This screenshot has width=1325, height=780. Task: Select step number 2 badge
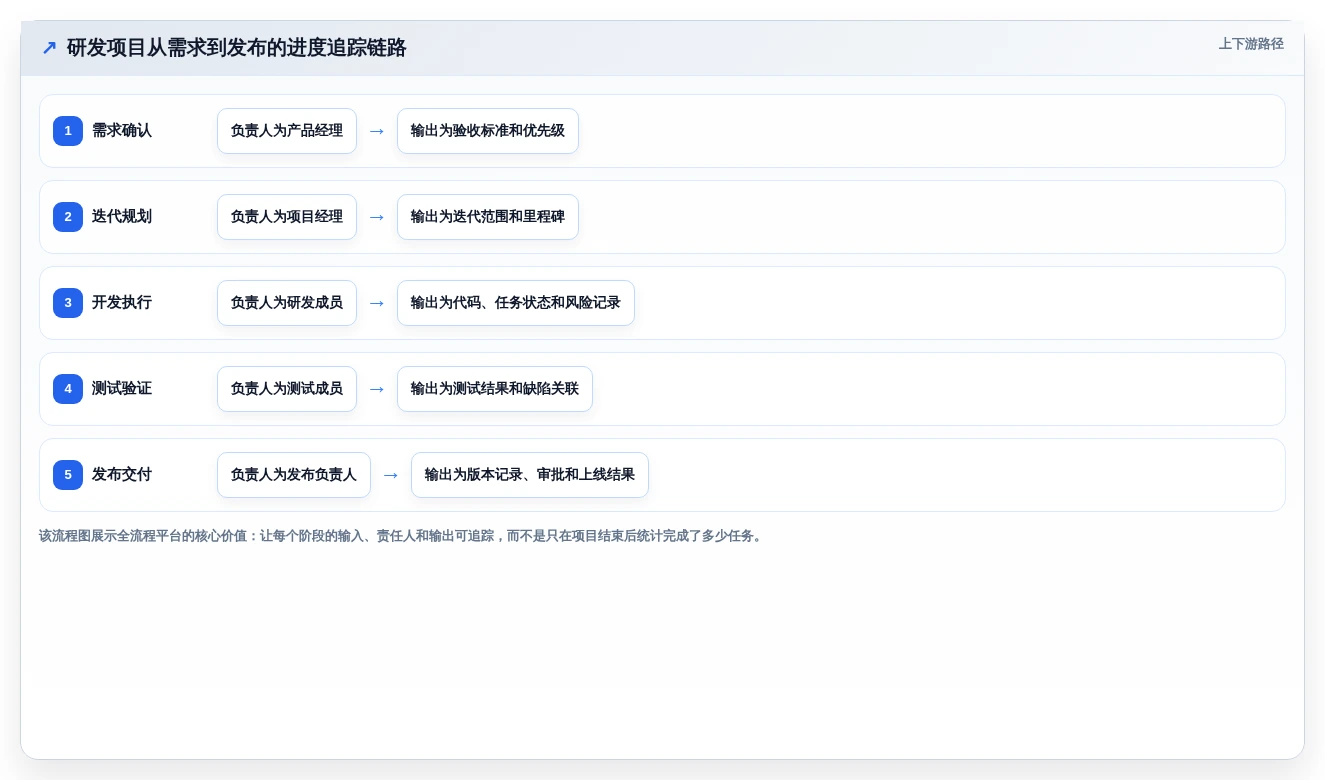68,217
